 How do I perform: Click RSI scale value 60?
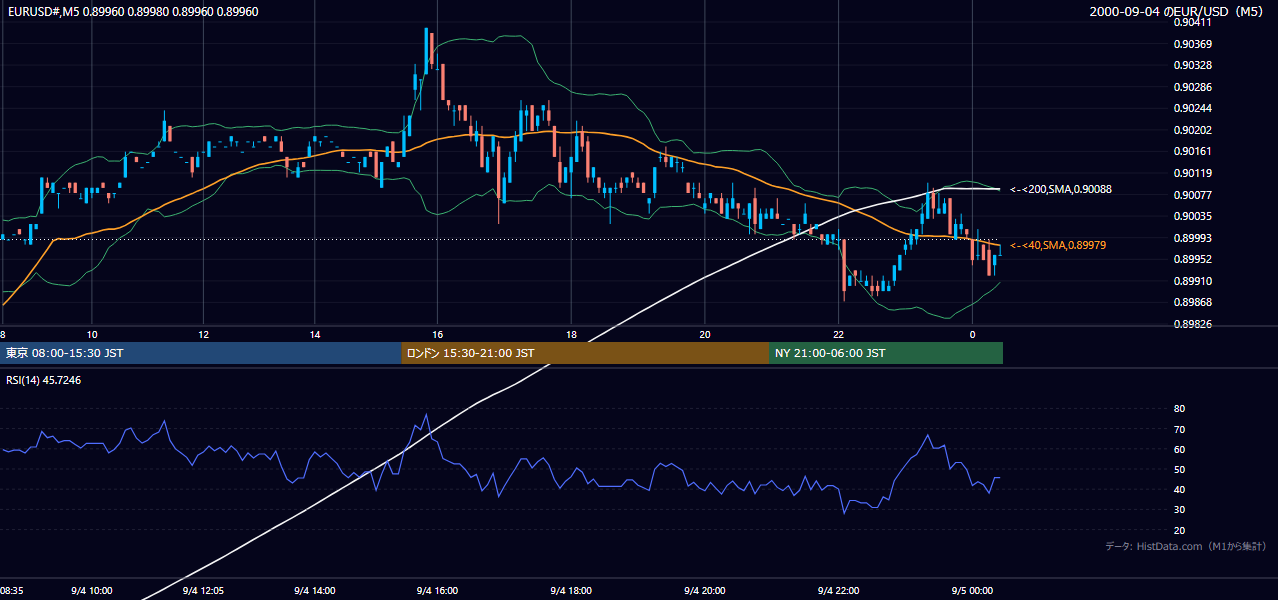[1179, 449]
